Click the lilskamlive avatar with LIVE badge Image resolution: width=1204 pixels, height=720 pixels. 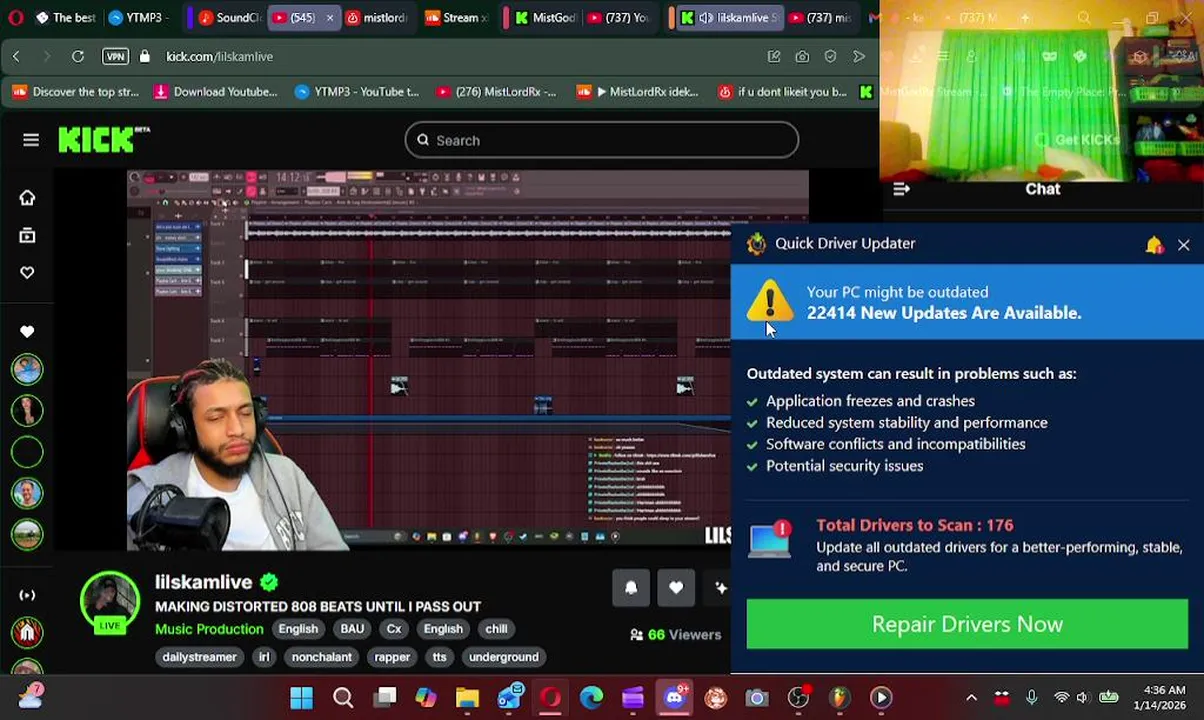pos(109,603)
